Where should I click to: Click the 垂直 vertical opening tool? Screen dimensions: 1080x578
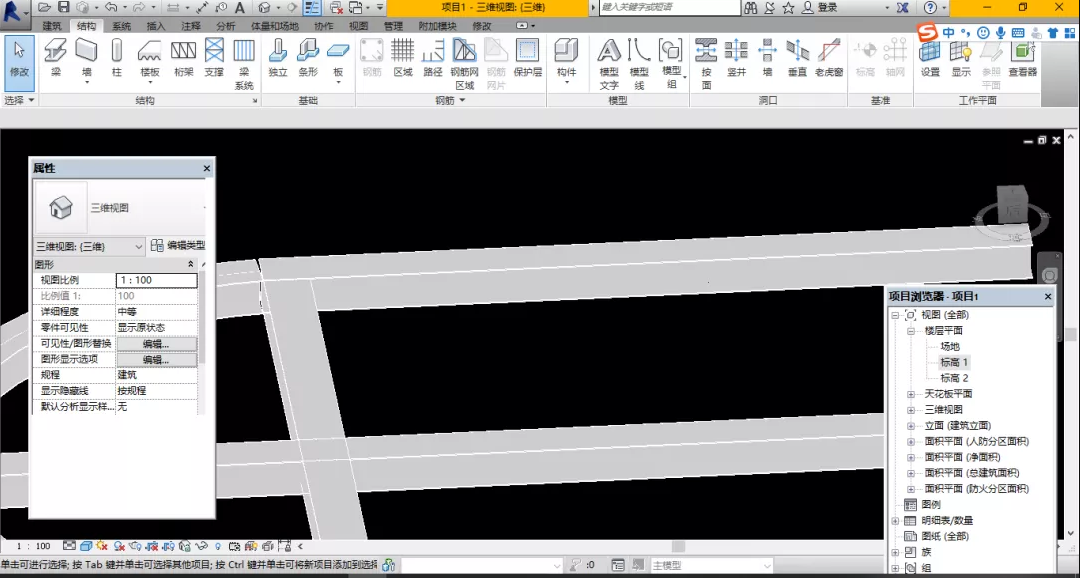coord(797,58)
